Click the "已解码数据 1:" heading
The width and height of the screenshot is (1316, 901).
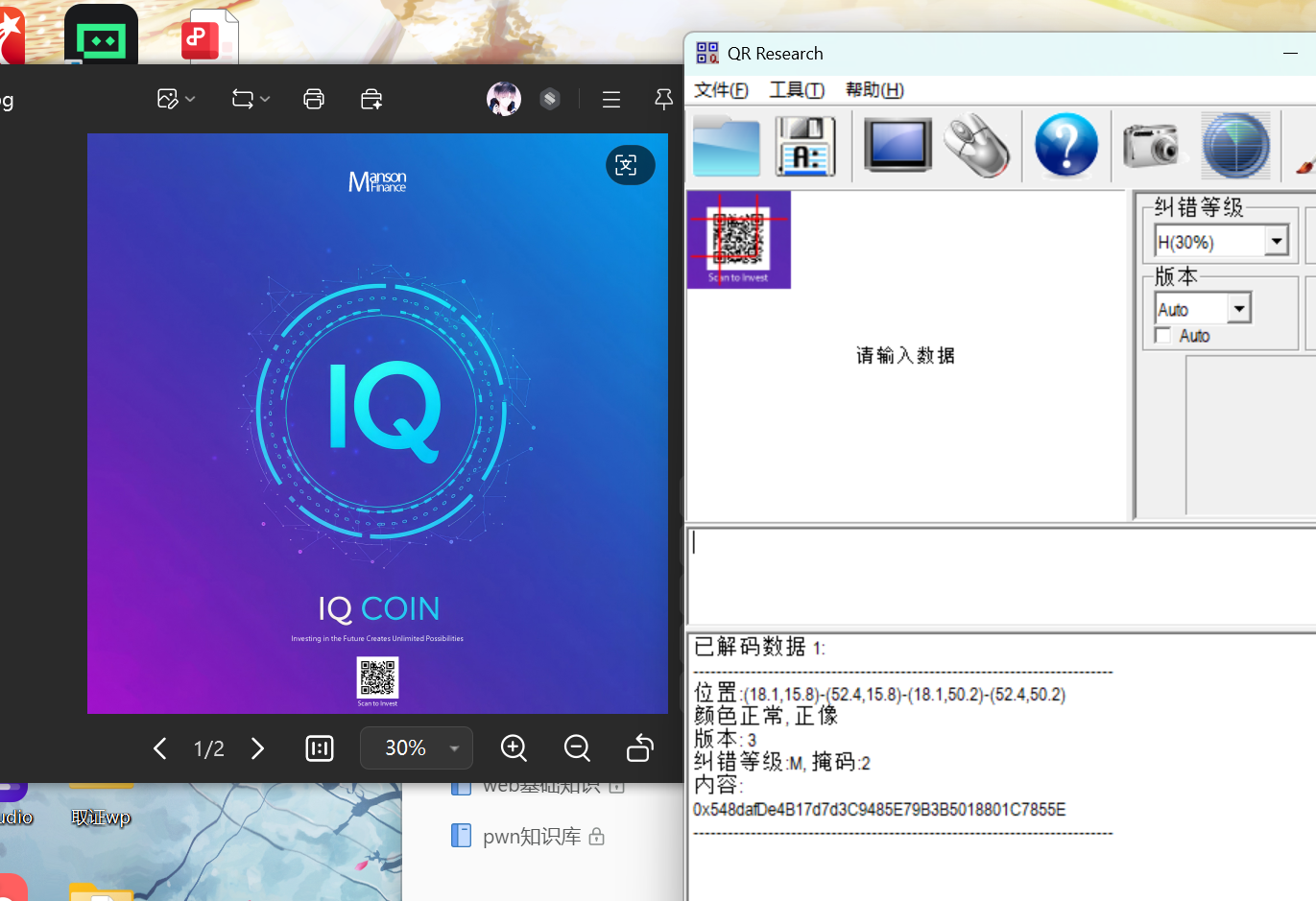pyautogui.click(x=759, y=648)
